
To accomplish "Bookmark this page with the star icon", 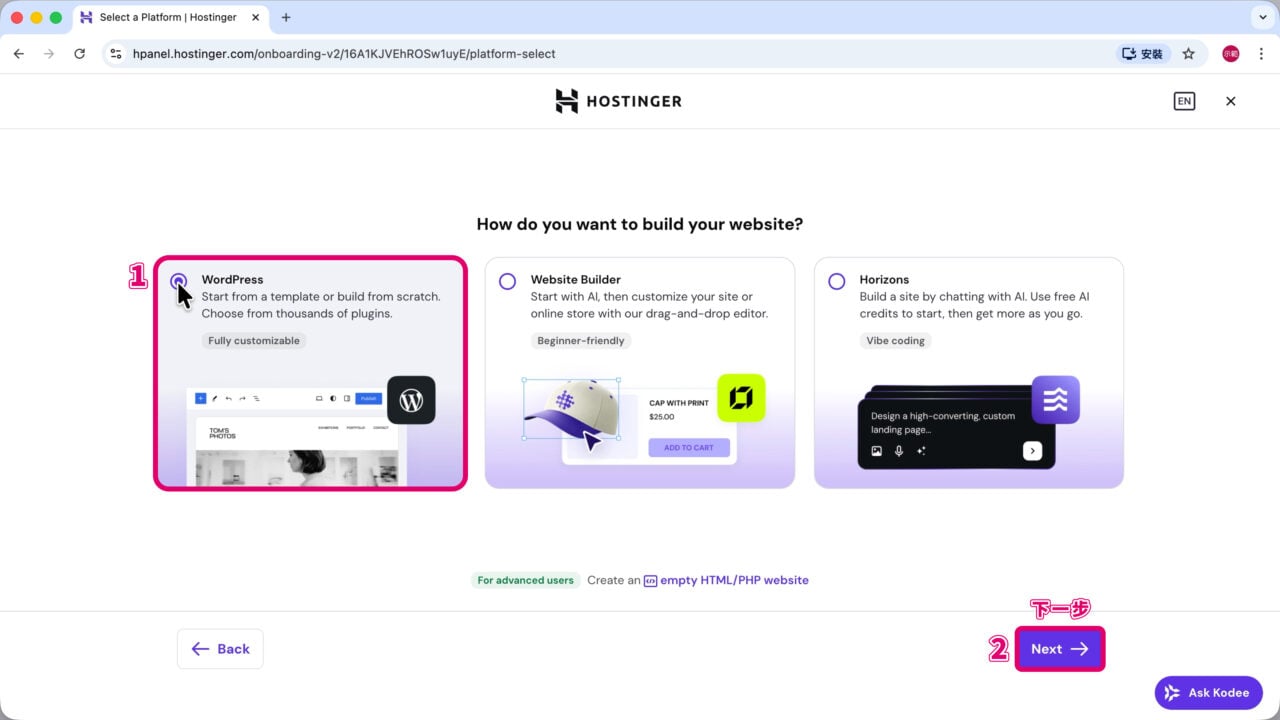I will [x=1189, y=54].
